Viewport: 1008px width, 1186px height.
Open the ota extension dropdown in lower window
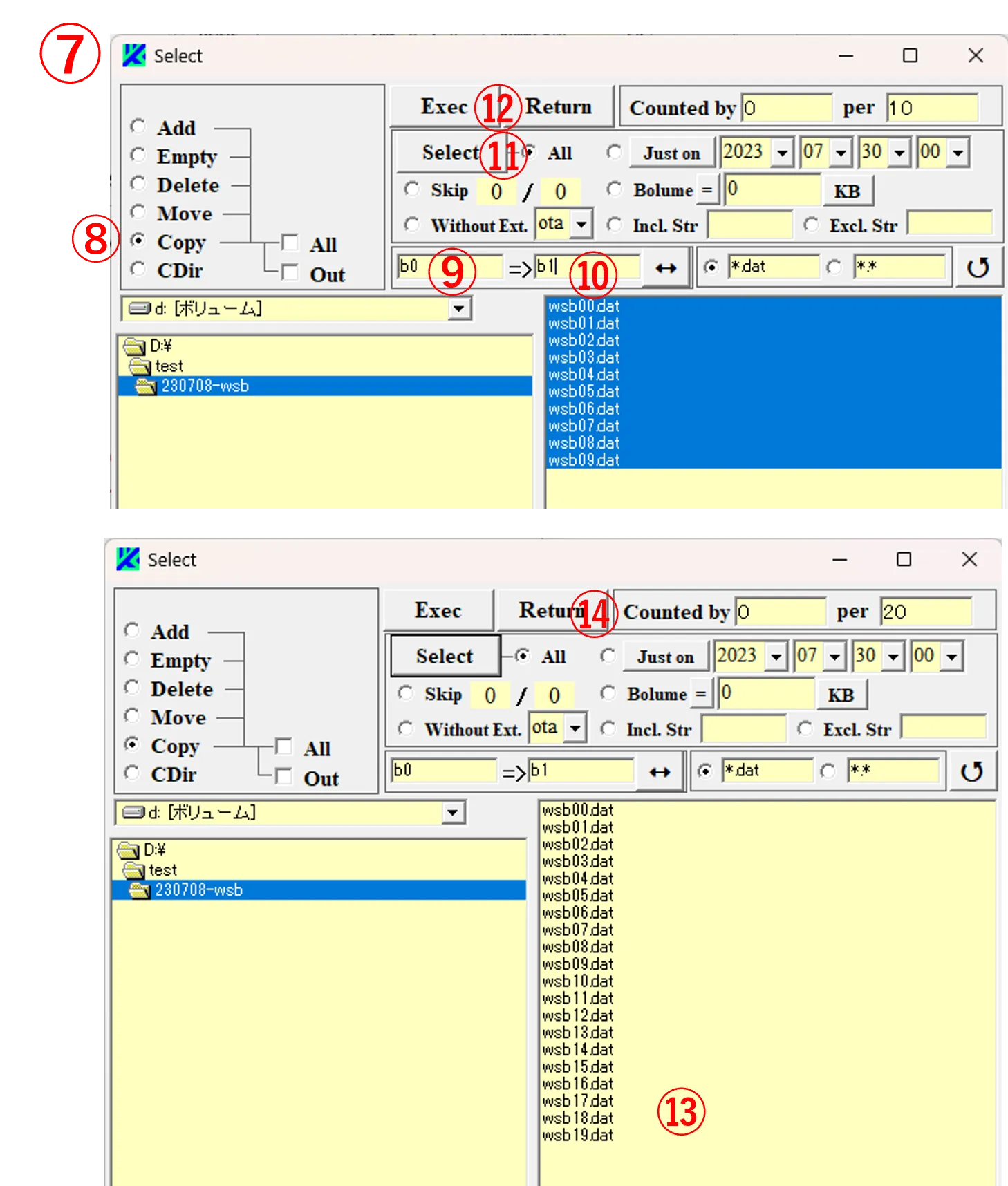[576, 728]
